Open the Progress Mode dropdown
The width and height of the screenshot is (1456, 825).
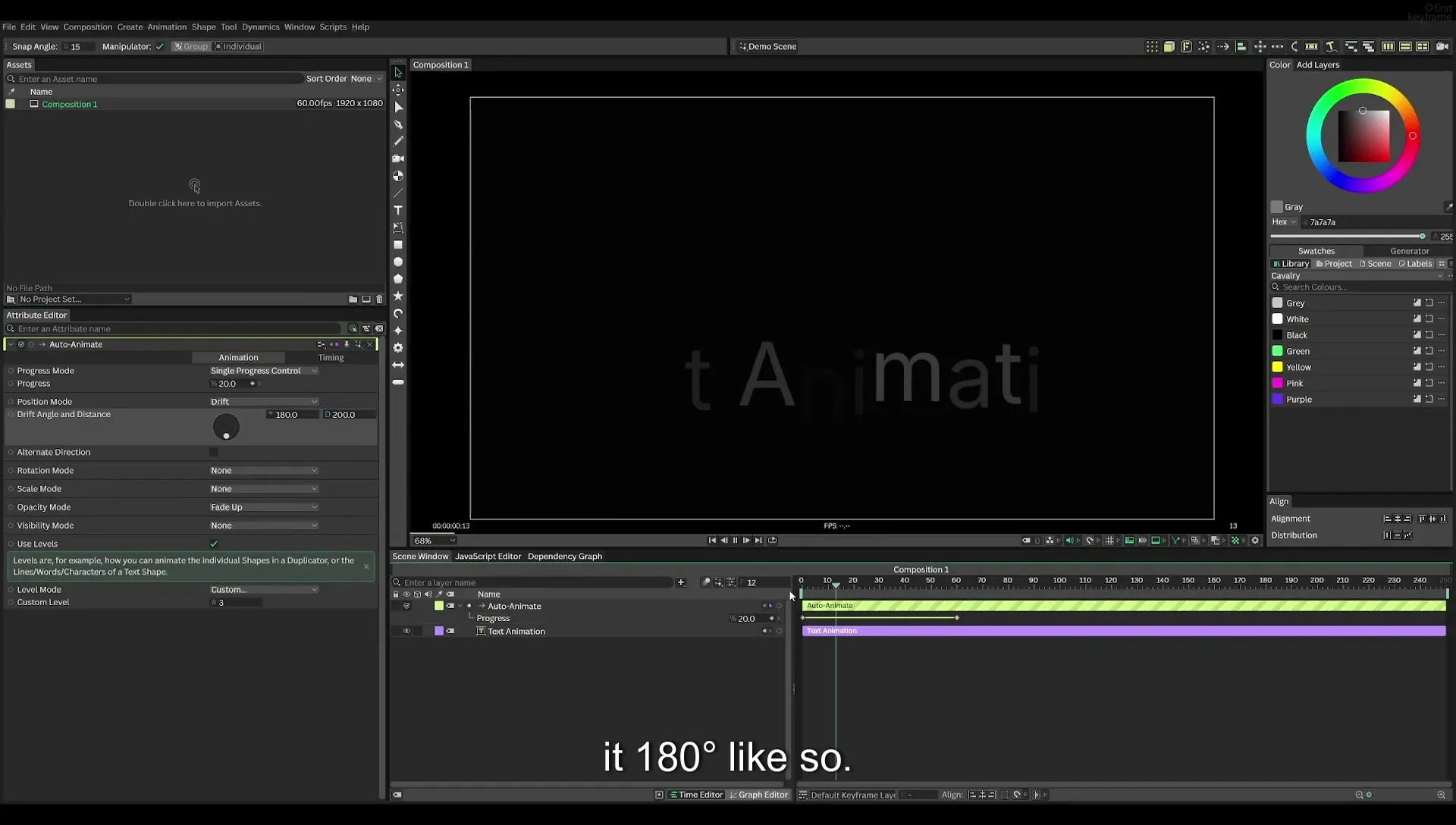264,371
